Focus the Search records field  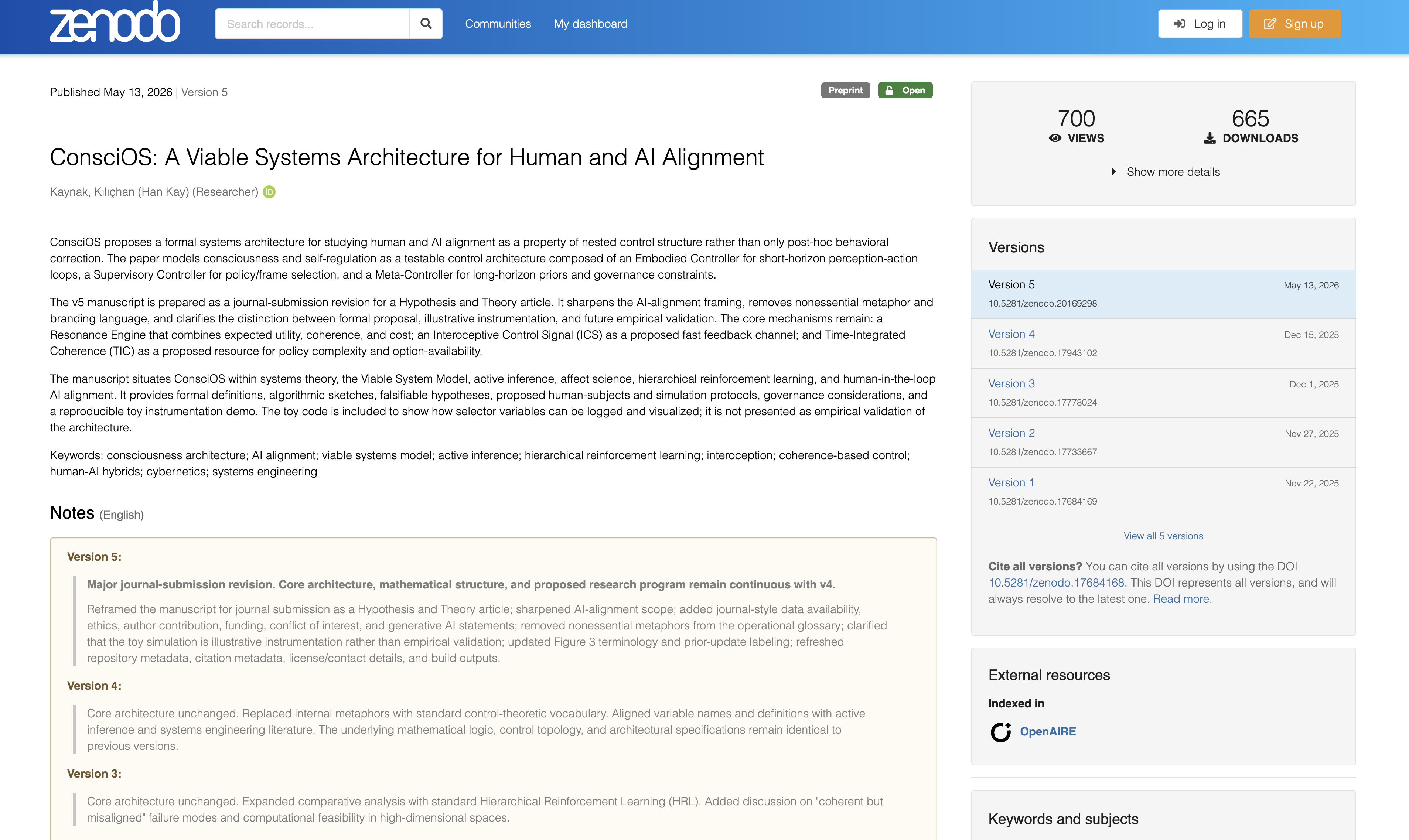tap(312, 24)
